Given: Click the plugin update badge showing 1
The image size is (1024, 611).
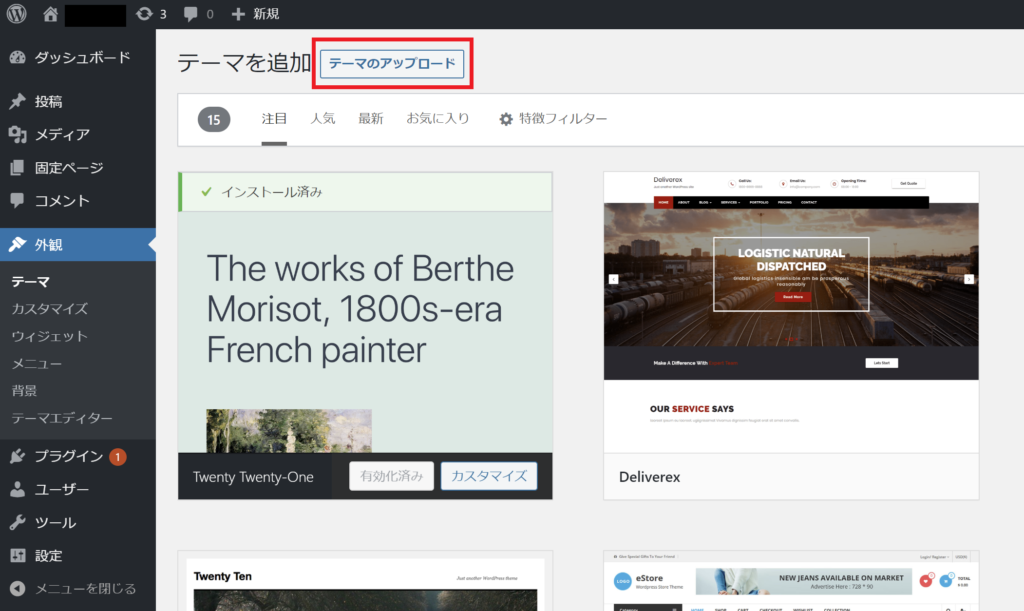Looking at the screenshot, I should click(118, 457).
